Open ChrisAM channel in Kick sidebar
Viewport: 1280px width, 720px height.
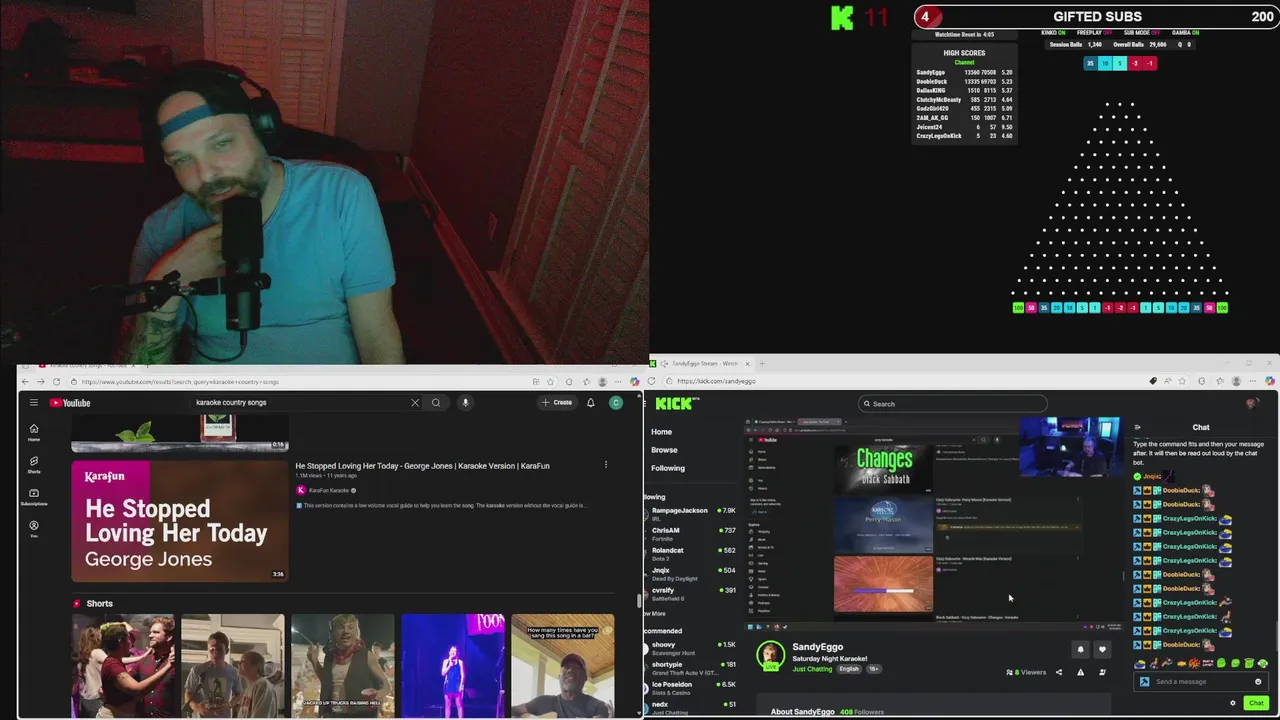[x=692, y=534]
